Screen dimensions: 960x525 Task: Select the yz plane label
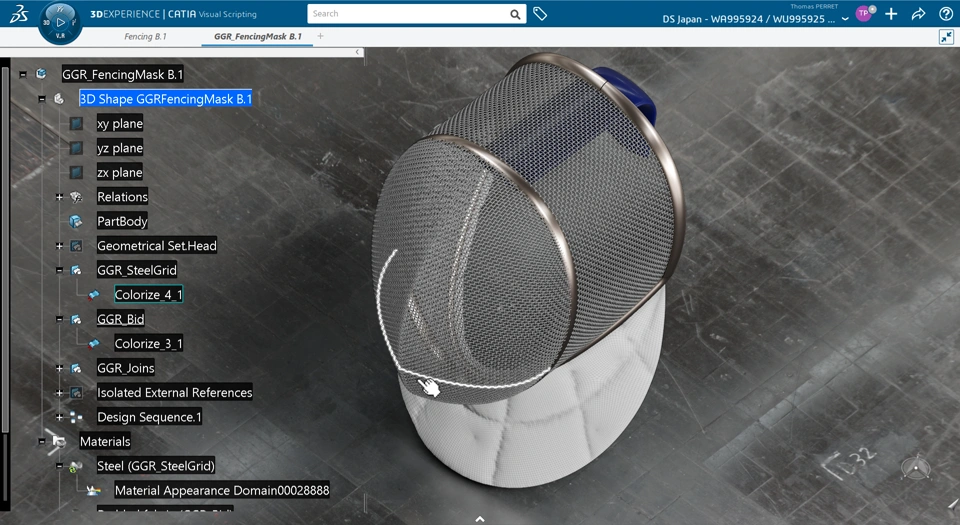120,148
